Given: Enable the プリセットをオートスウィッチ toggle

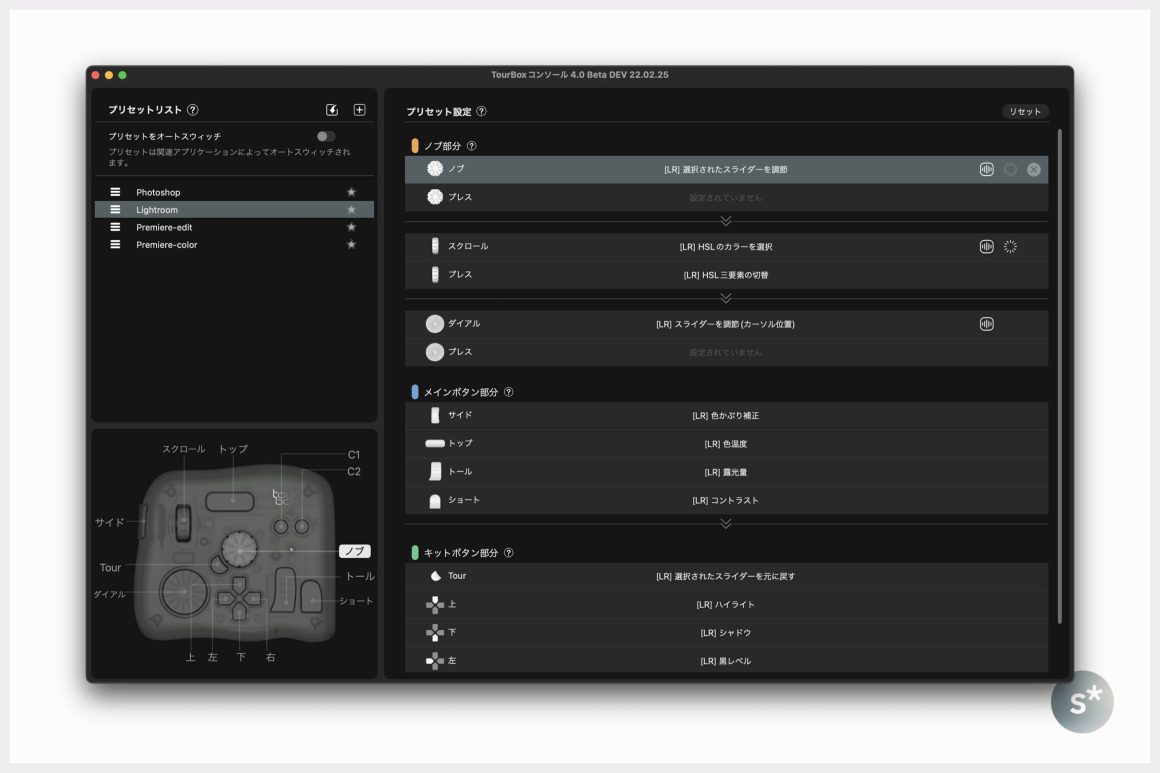Looking at the screenshot, I should [325, 136].
